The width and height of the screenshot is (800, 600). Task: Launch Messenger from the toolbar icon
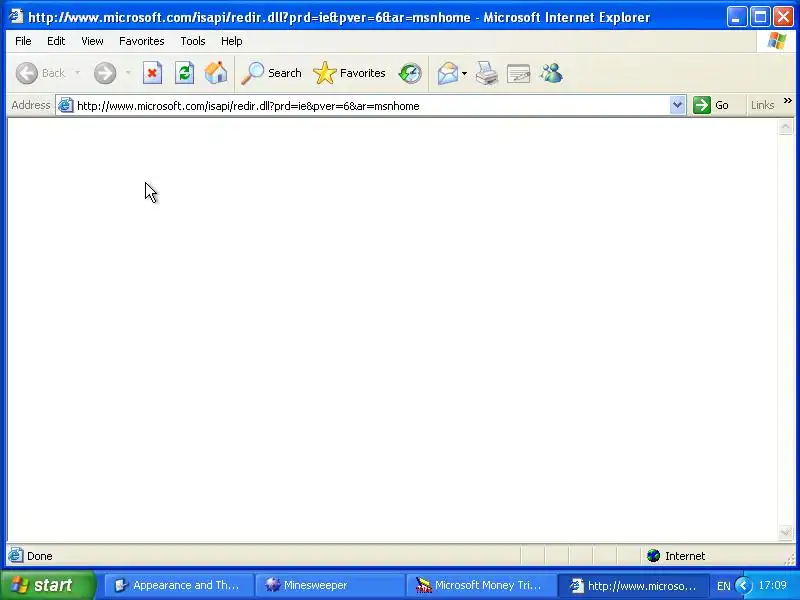tap(551, 73)
